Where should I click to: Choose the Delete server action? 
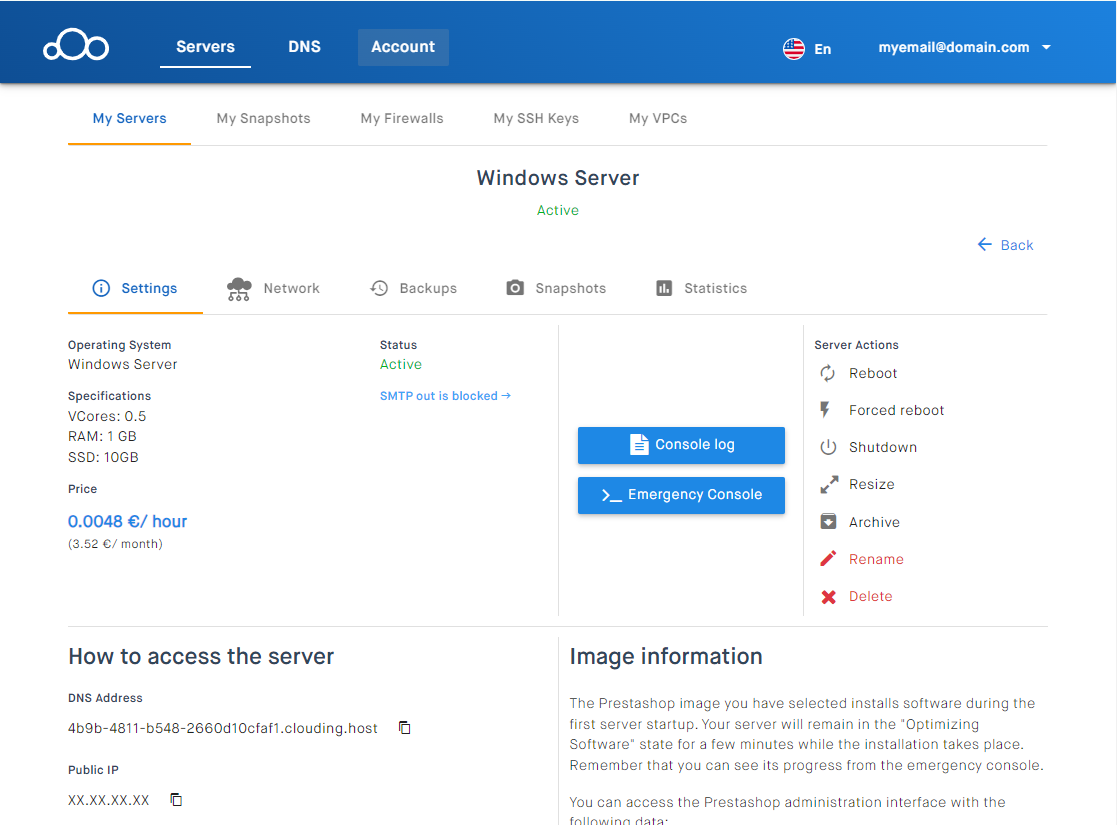pos(856,596)
